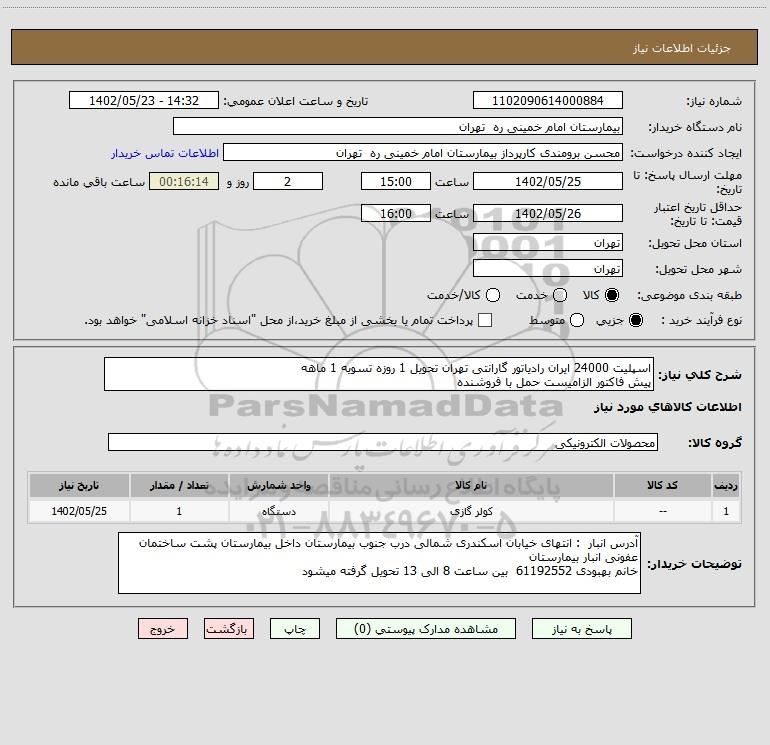
Task: Tick the Islamic treasury payment checkbox
Action: click(485, 320)
